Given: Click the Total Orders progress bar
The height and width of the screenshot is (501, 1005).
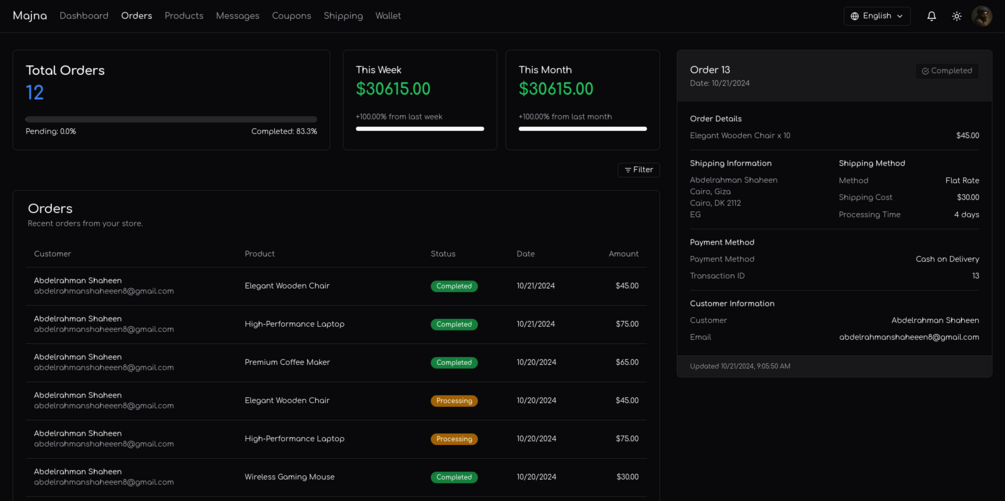Looking at the screenshot, I should 171,119.
